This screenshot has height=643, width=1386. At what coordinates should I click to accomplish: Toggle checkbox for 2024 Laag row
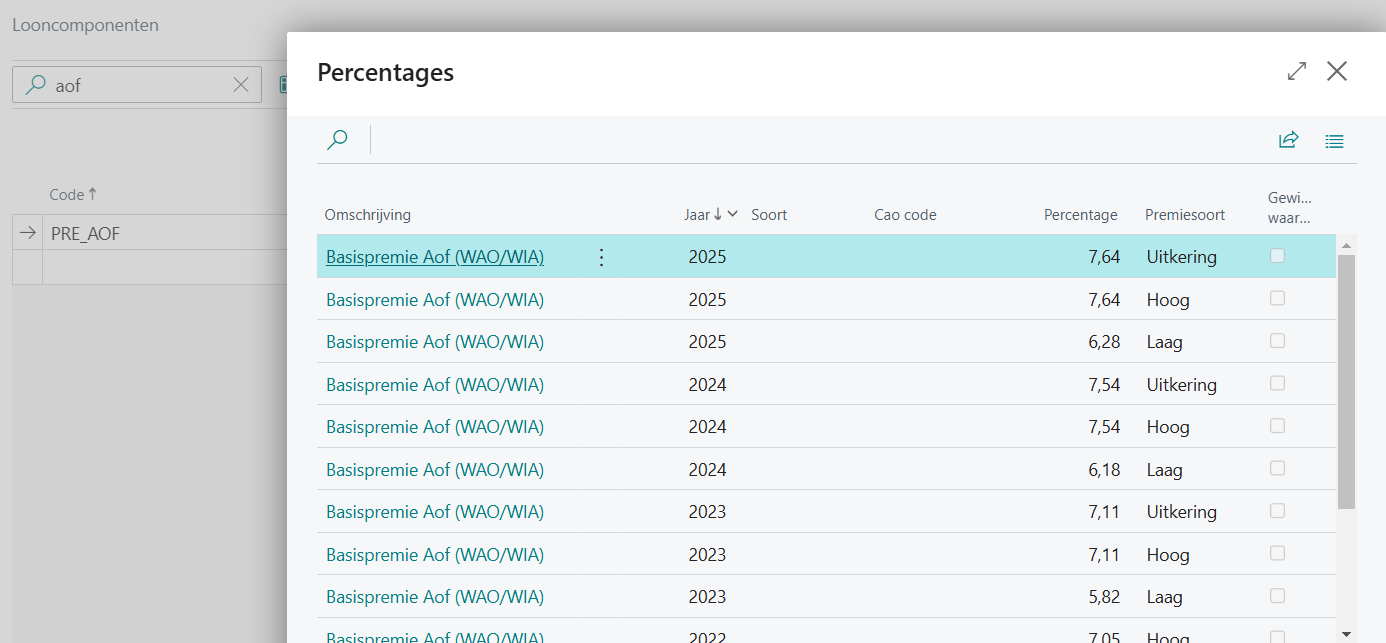pos(1277,469)
